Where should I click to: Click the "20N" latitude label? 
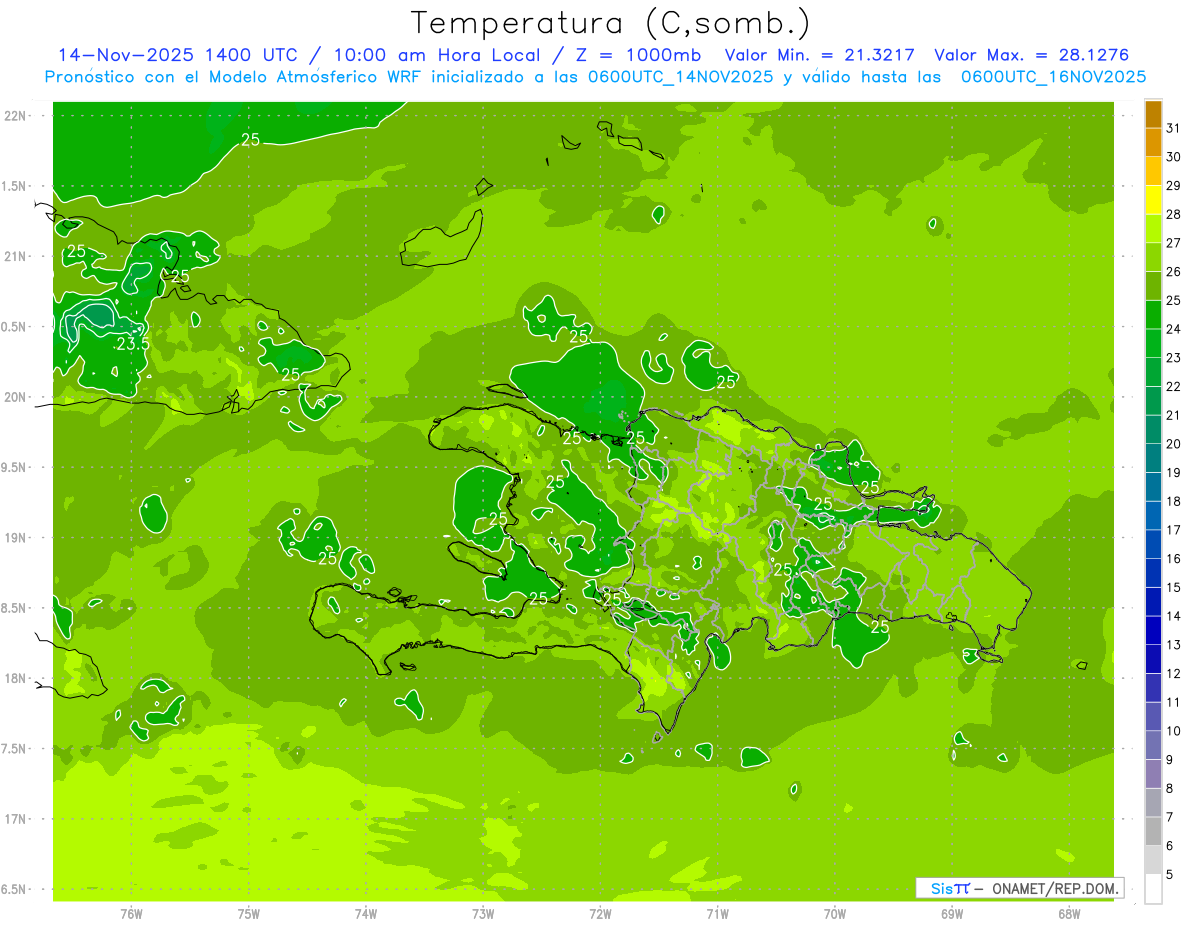tap(15, 397)
